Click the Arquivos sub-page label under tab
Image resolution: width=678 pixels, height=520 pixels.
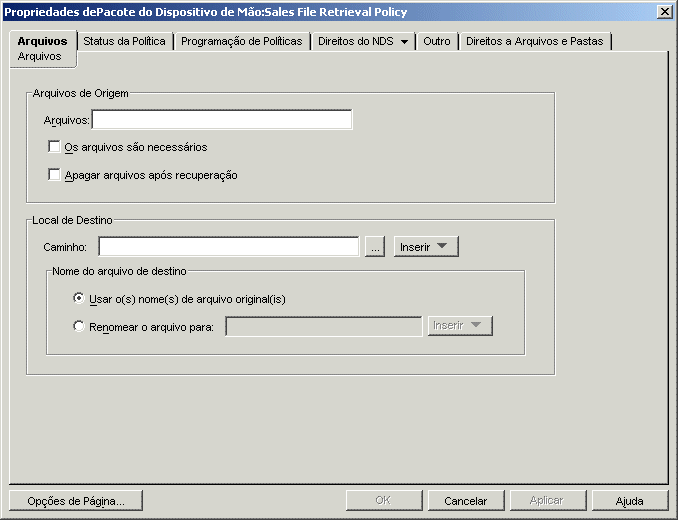point(39,57)
